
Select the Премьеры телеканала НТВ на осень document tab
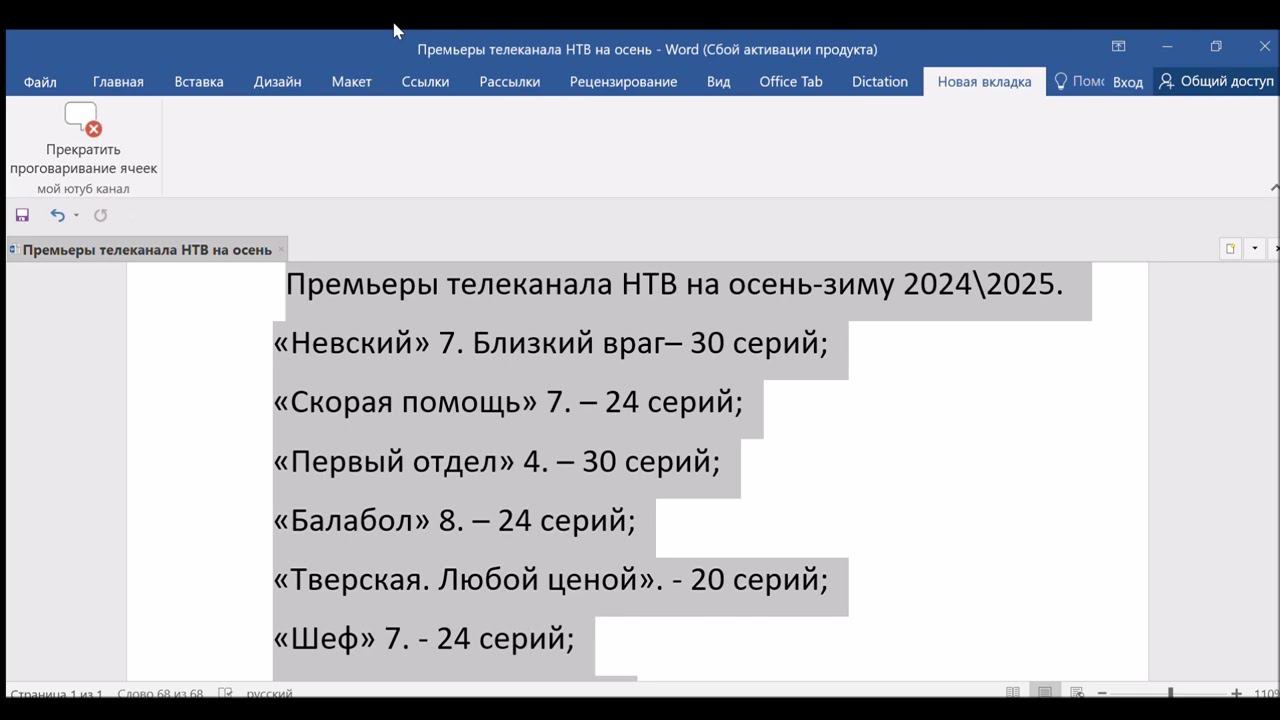(x=146, y=250)
